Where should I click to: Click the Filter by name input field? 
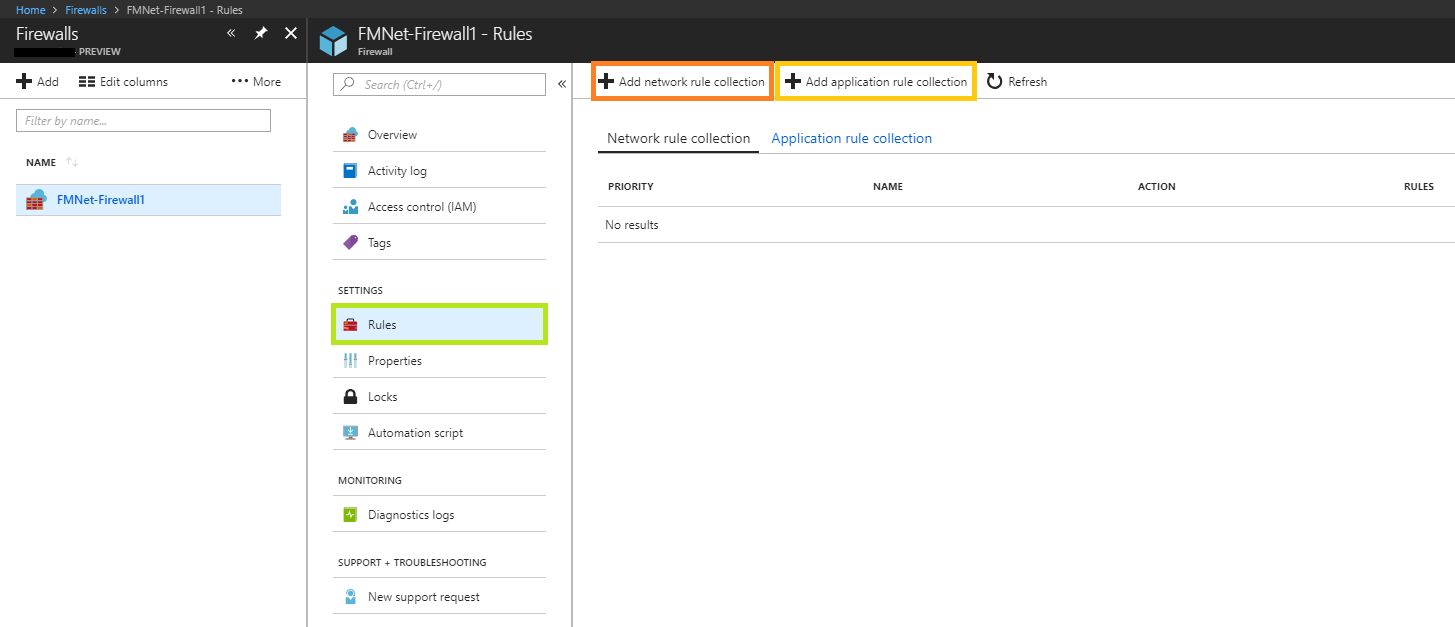[143, 121]
